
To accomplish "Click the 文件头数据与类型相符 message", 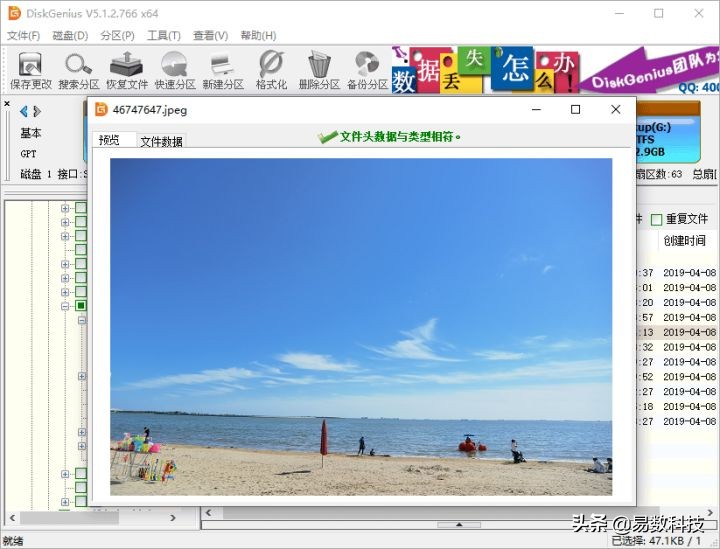I will click(x=400, y=137).
